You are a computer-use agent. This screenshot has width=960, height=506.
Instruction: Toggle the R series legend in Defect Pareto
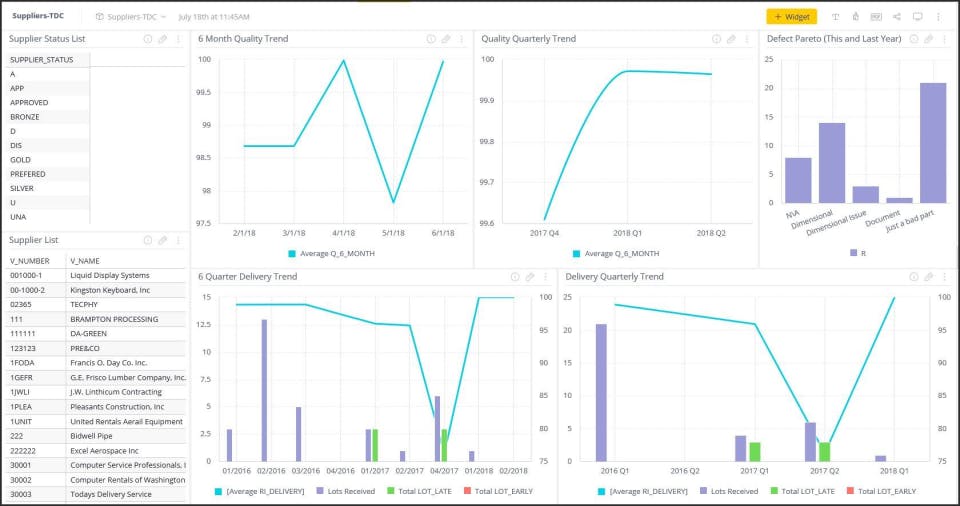tap(858, 253)
